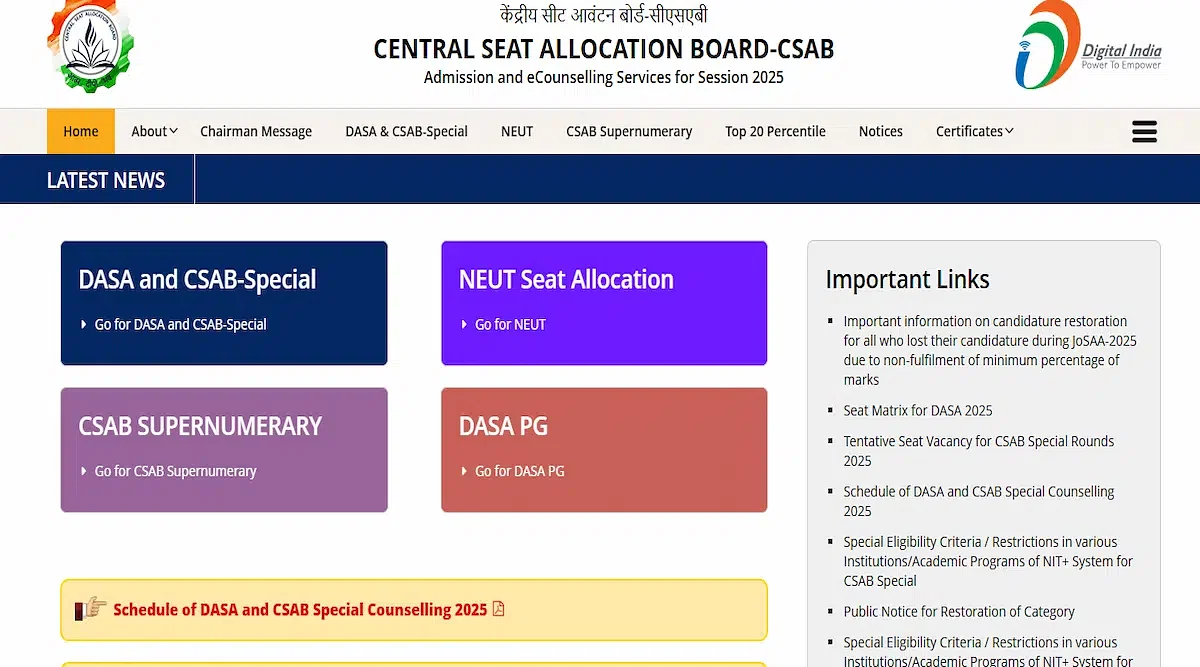Open the Chairman Message menu item
1200x667 pixels.
(256, 131)
